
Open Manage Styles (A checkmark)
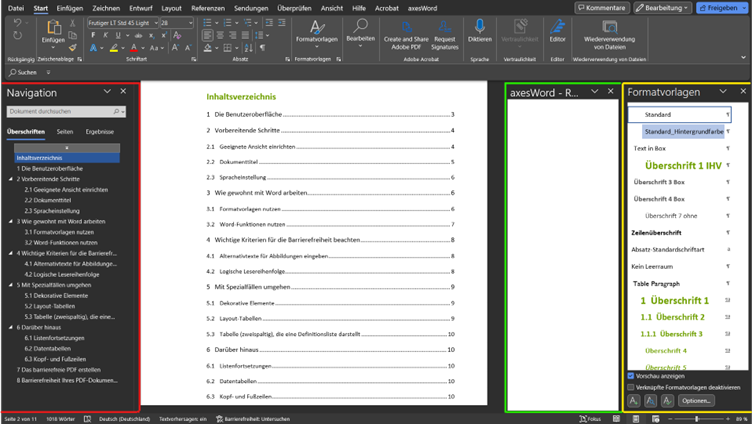coord(667,400)
